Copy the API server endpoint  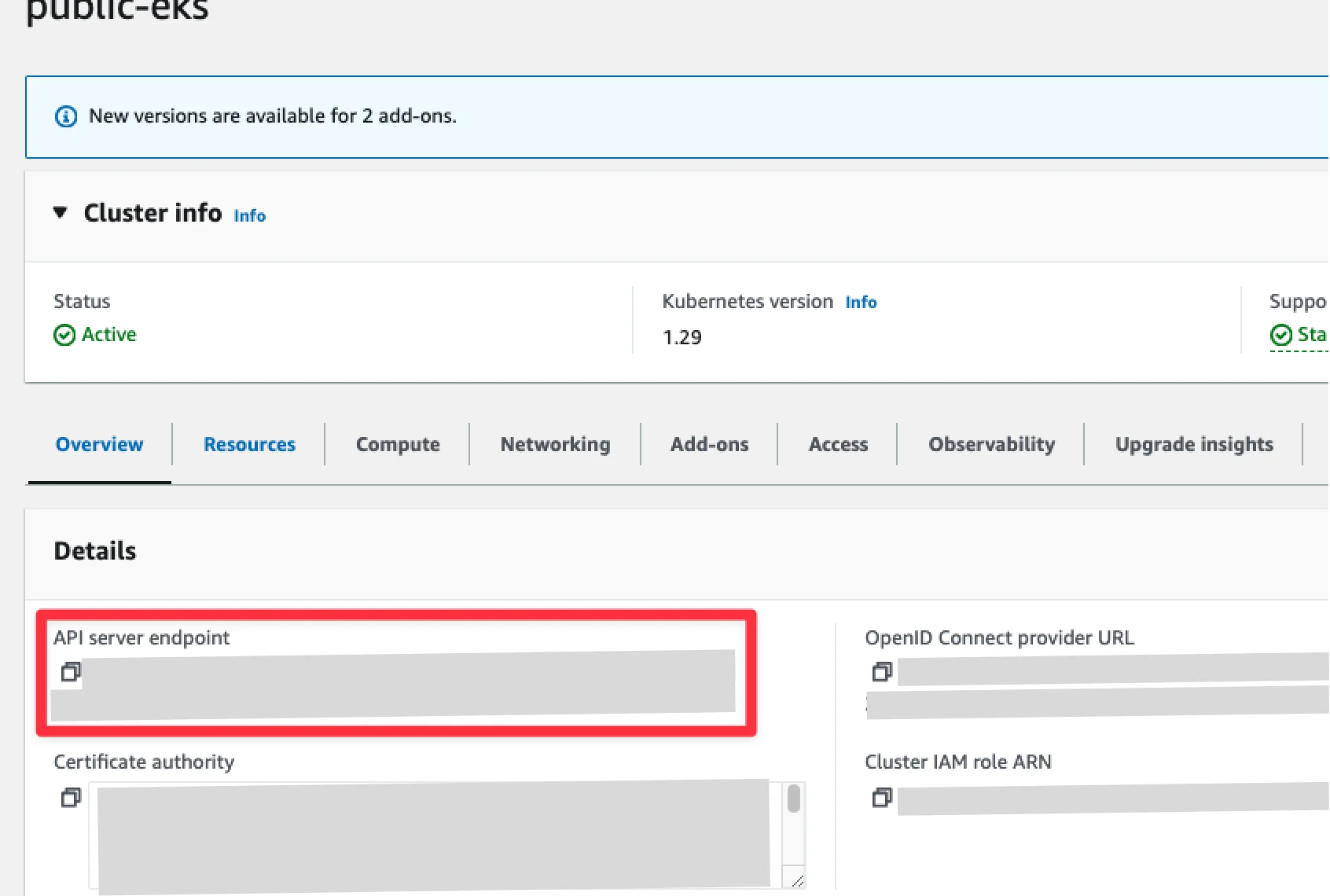pyautogui.click(x=71, y=672)
